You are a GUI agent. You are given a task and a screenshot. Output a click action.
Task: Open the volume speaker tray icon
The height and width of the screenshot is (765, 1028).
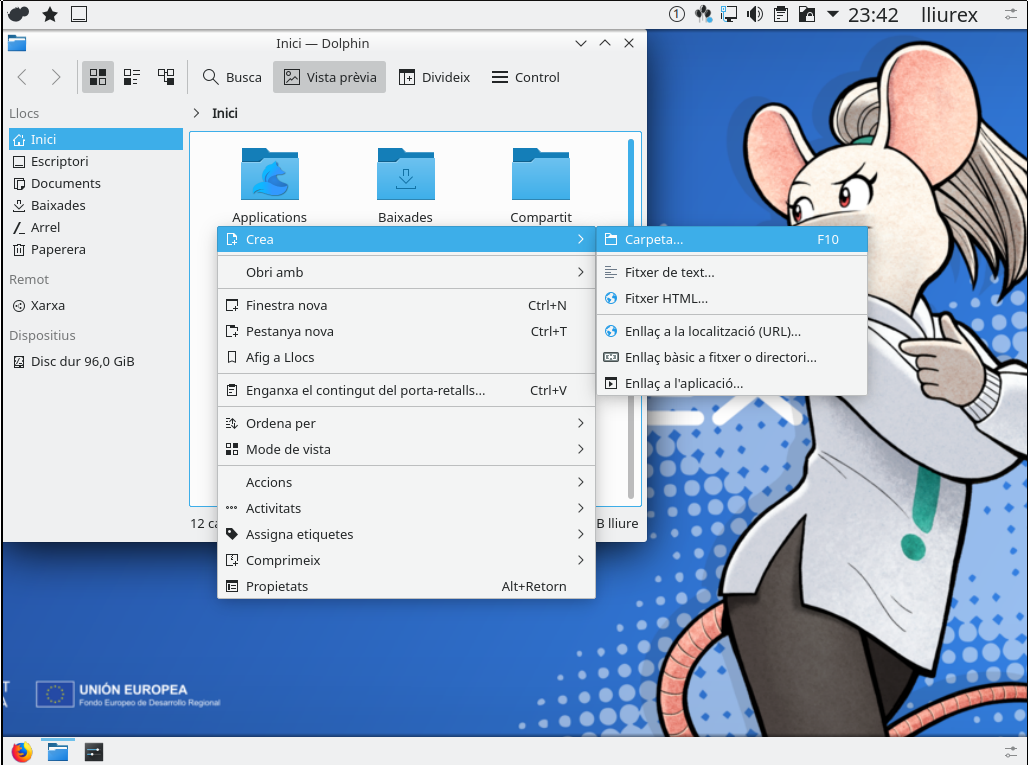click(x=755, y=14)
